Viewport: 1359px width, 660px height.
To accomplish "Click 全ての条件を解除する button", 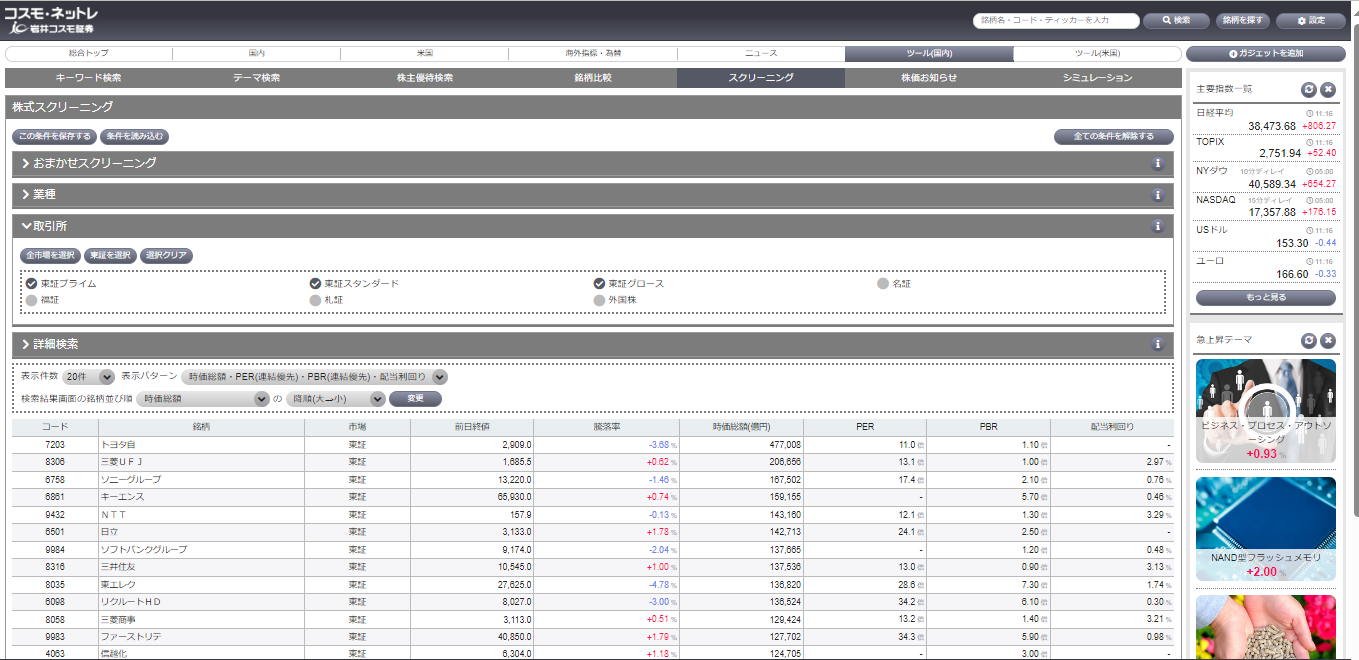I will [1114, 137].
